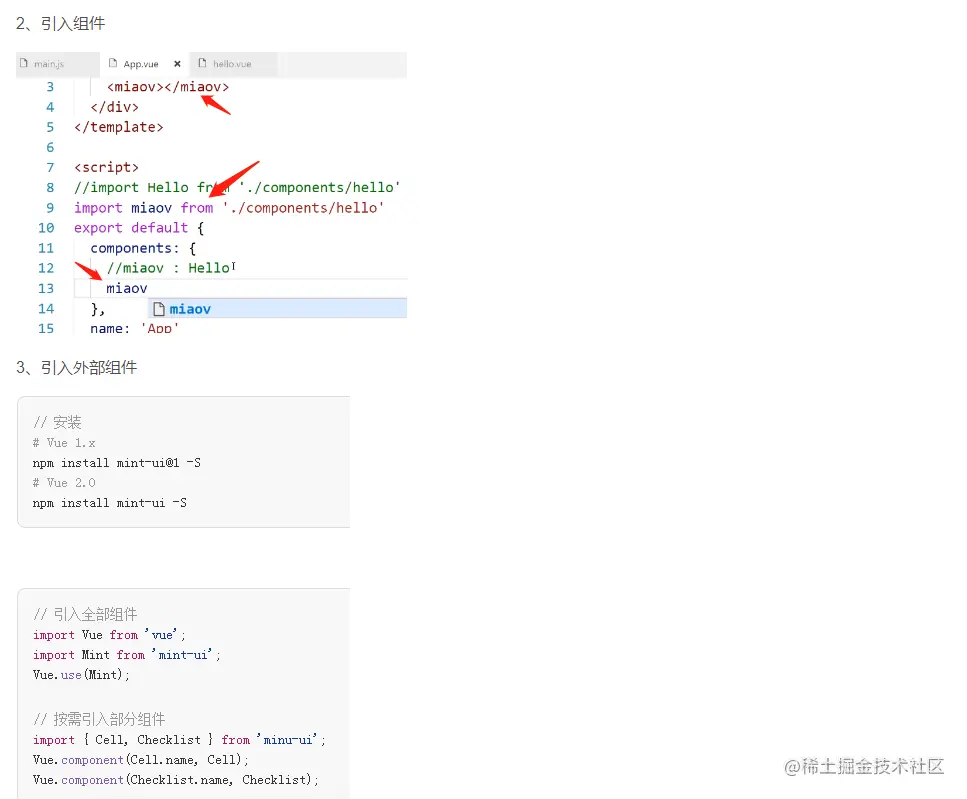Click the file icon in the miaov suggestion
This screenshot has height=799, width=967.
[159, 309]
